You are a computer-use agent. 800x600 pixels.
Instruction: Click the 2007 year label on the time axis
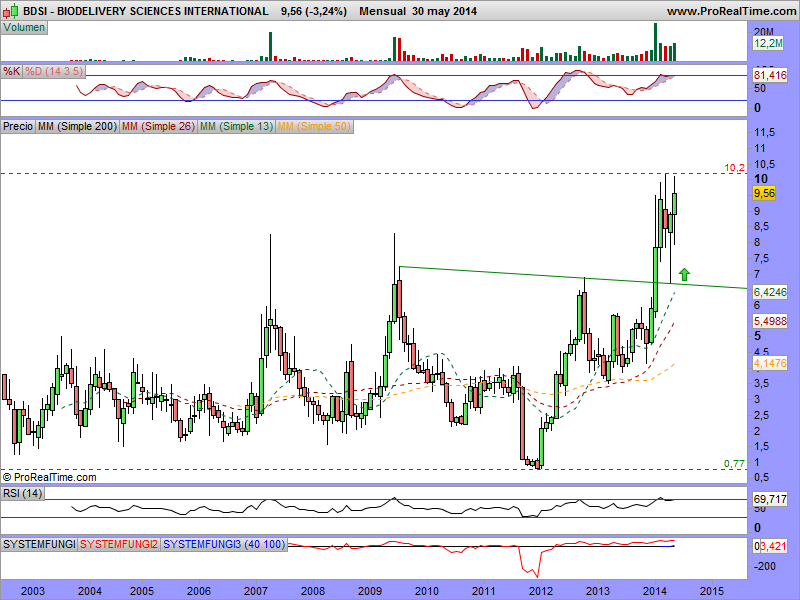256,591
